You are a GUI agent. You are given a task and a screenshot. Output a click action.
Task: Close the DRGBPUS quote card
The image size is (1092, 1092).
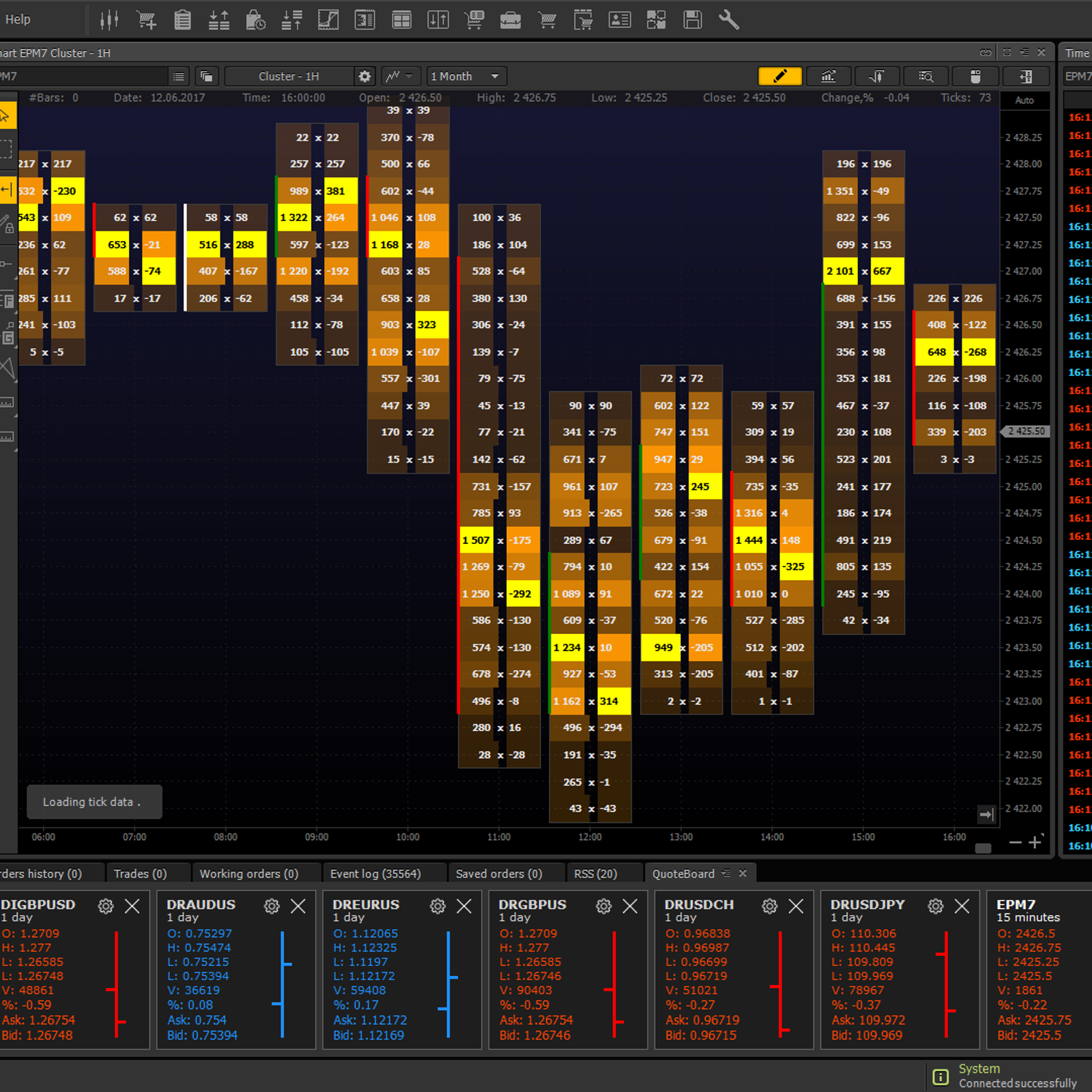click(x=630, y=906)
